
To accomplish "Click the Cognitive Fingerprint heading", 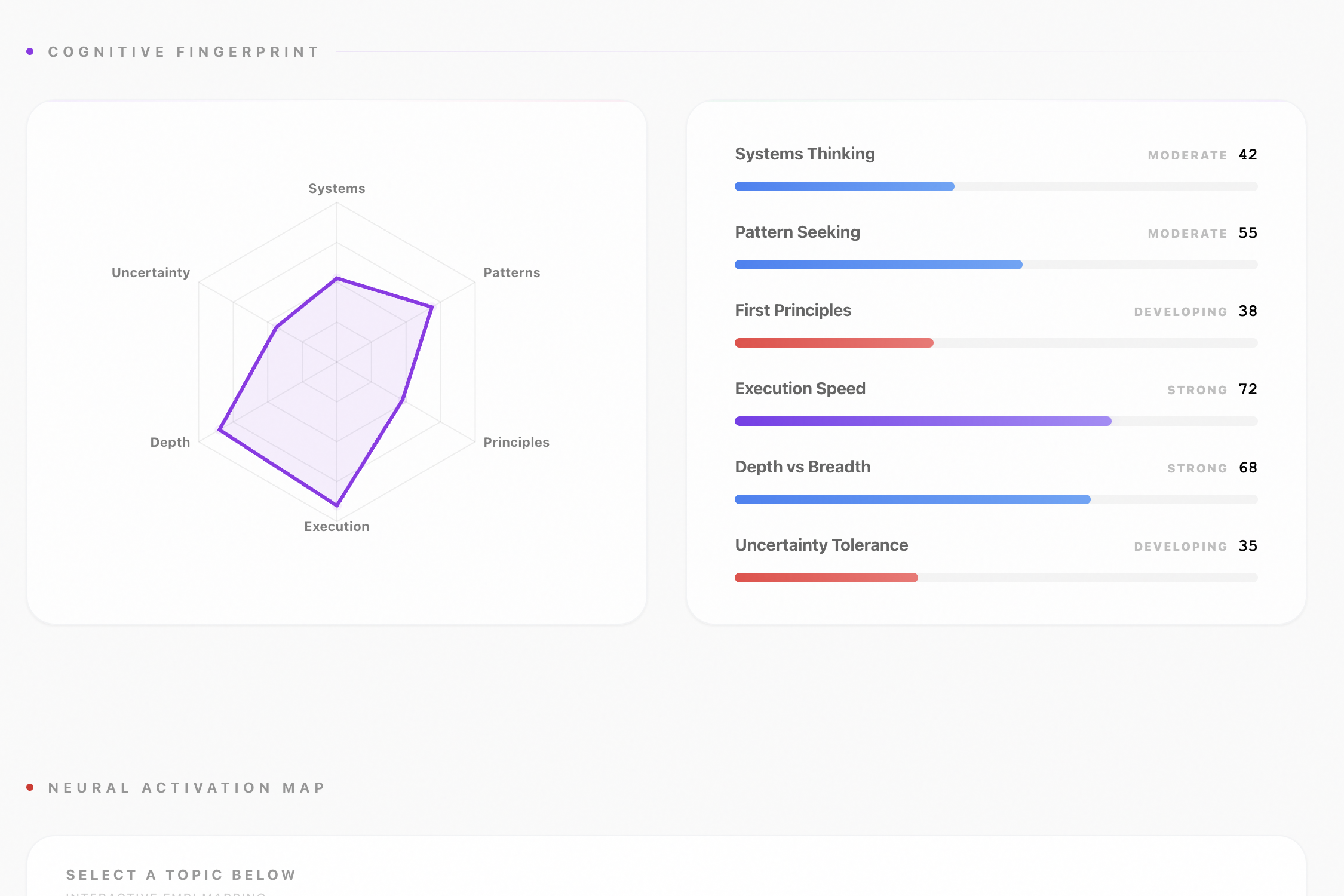I will coord(184,52).
